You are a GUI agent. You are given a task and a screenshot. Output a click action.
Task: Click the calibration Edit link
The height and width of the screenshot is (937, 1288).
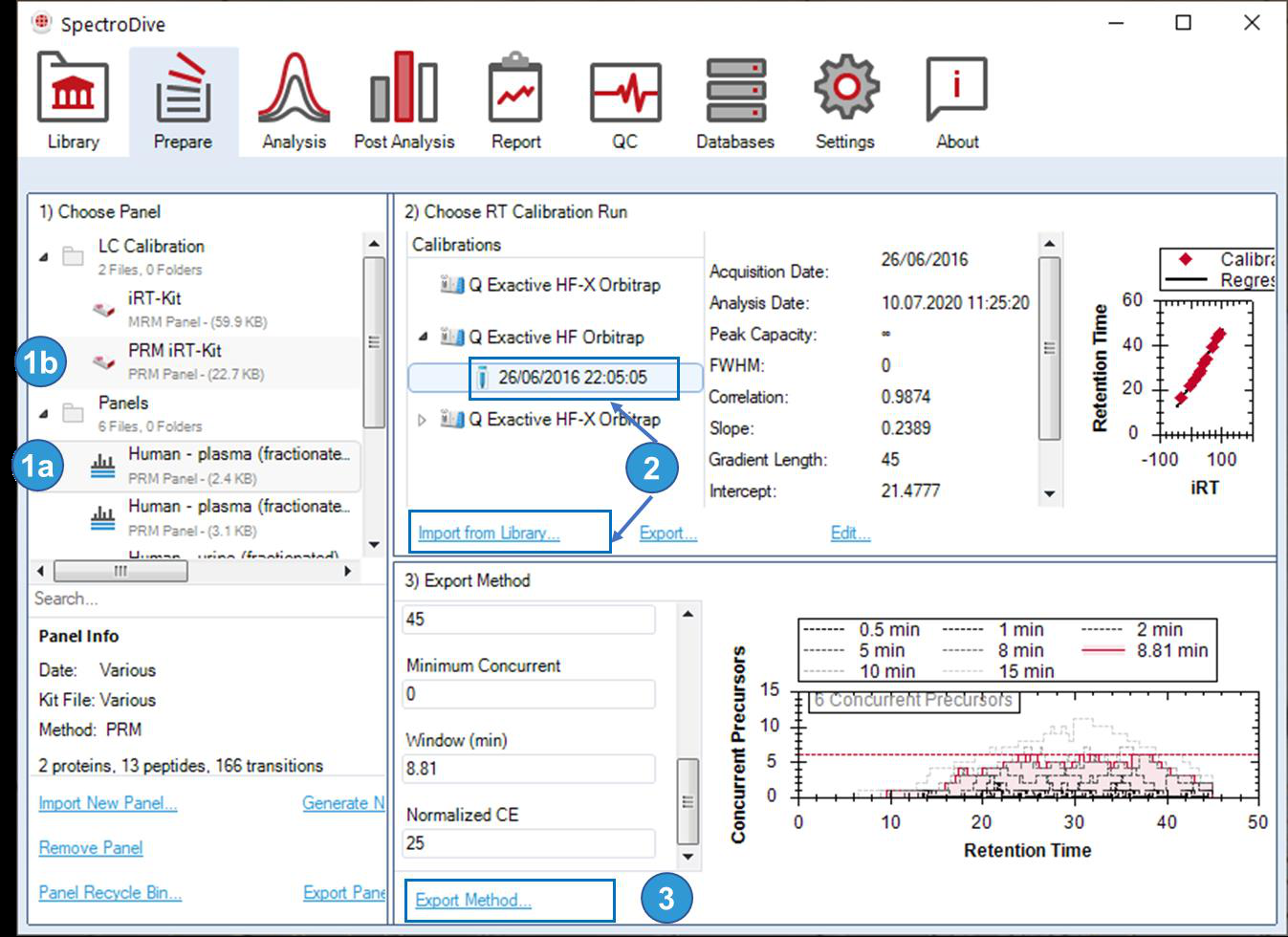tap(850, 534)
